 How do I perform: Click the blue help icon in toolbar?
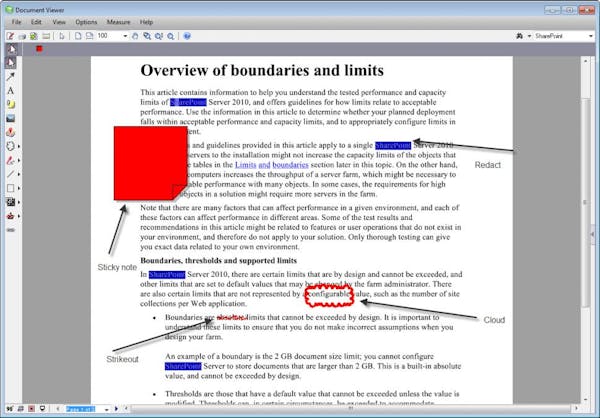coord(187,36)
